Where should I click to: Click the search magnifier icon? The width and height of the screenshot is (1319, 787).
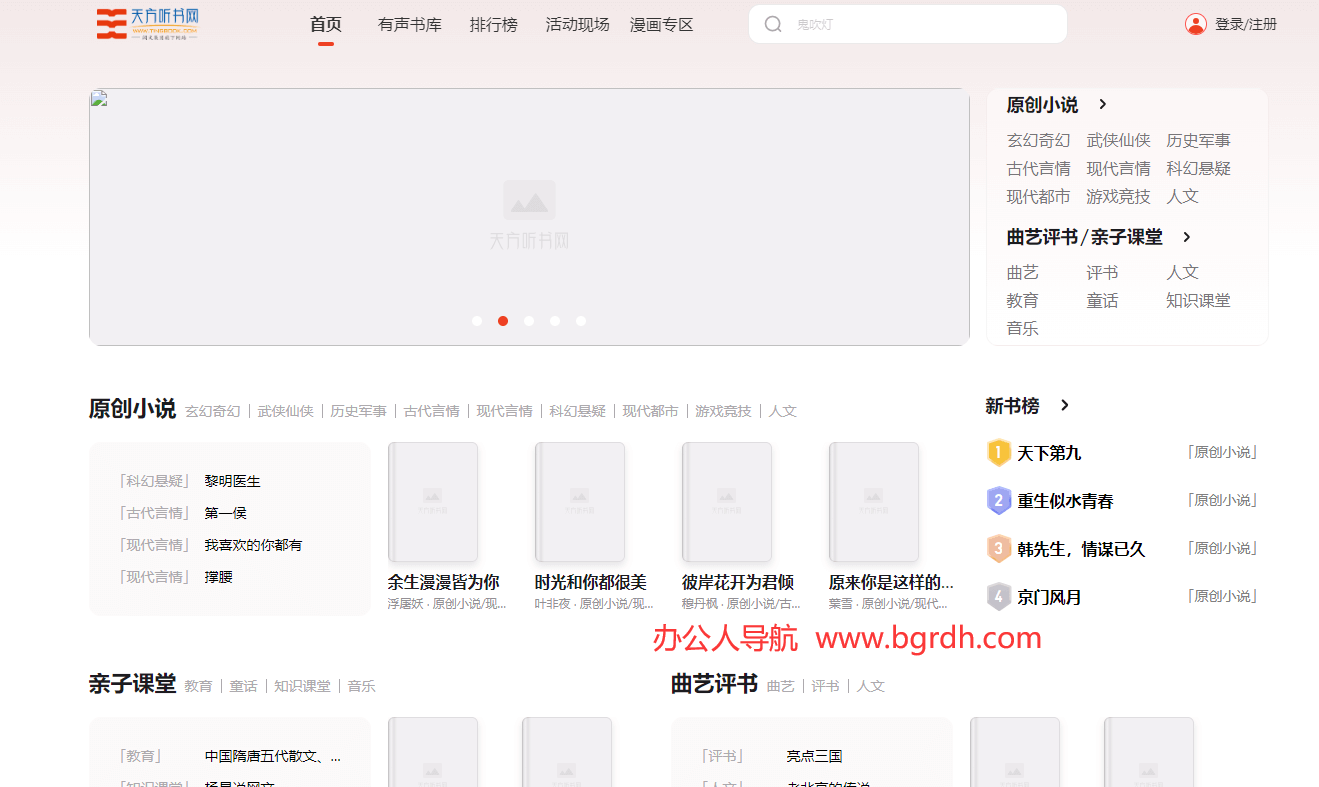(x=773, y=24)
